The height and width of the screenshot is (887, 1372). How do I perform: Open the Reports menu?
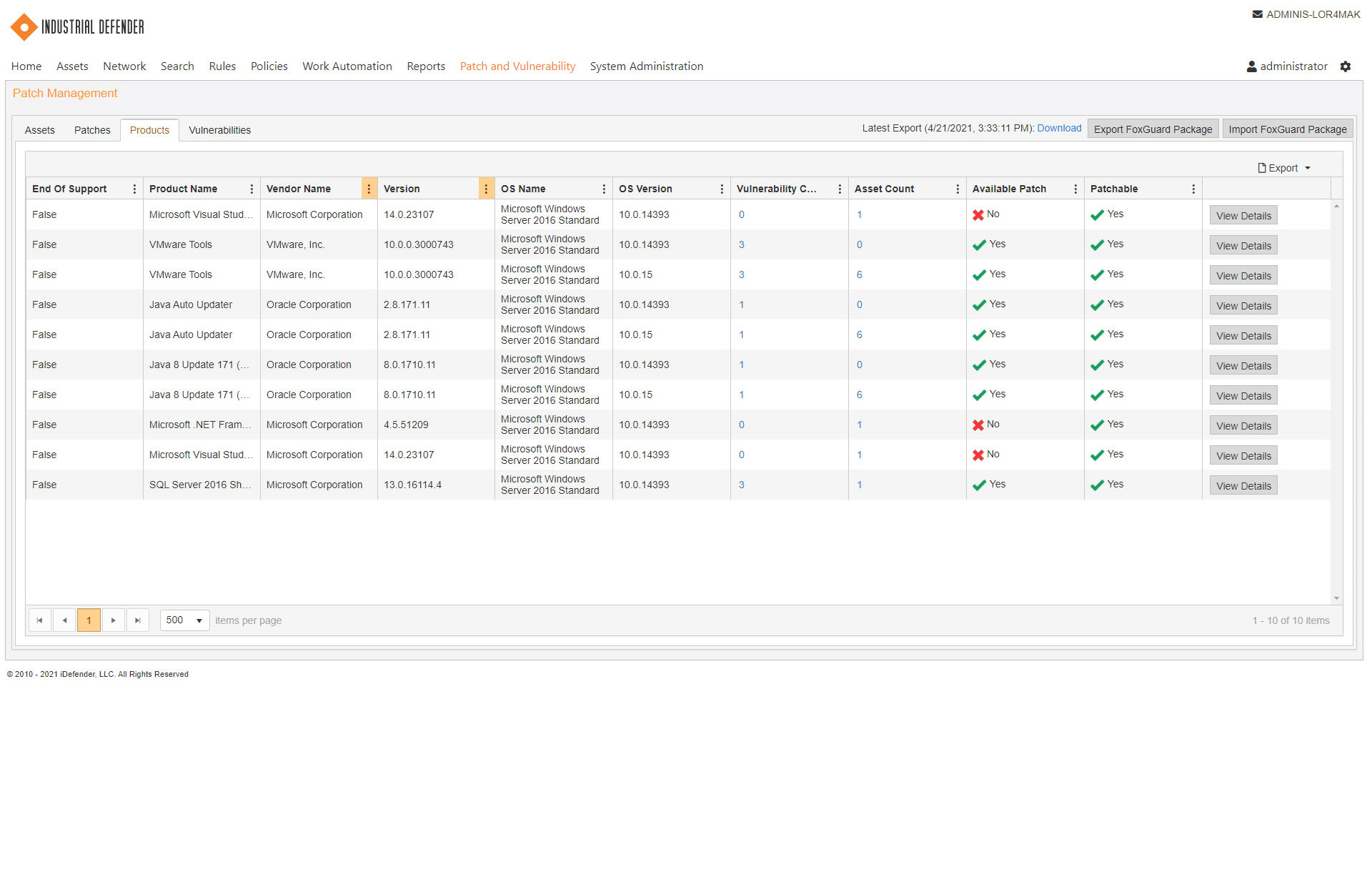tap(426, 66)
